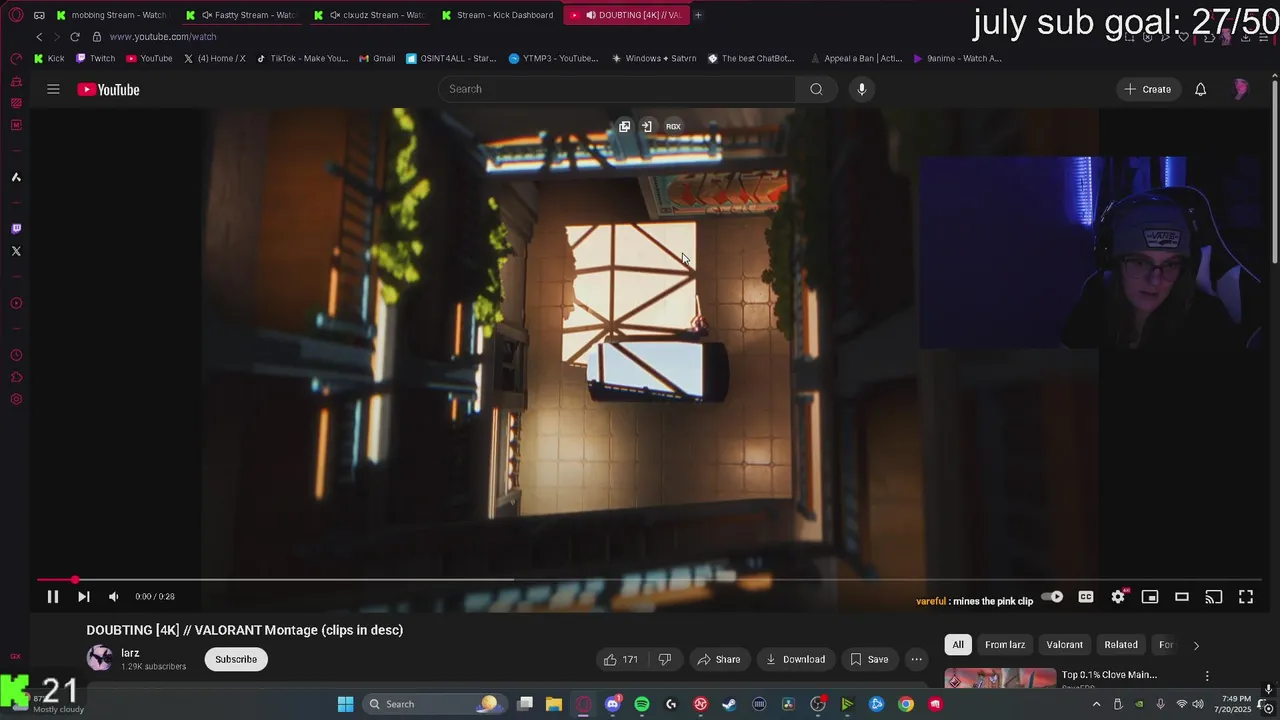Viewport: 1280px width, 720px height.
Task: Switch to the Fastty Stream browser tab
Action: [x=240, y=15]
